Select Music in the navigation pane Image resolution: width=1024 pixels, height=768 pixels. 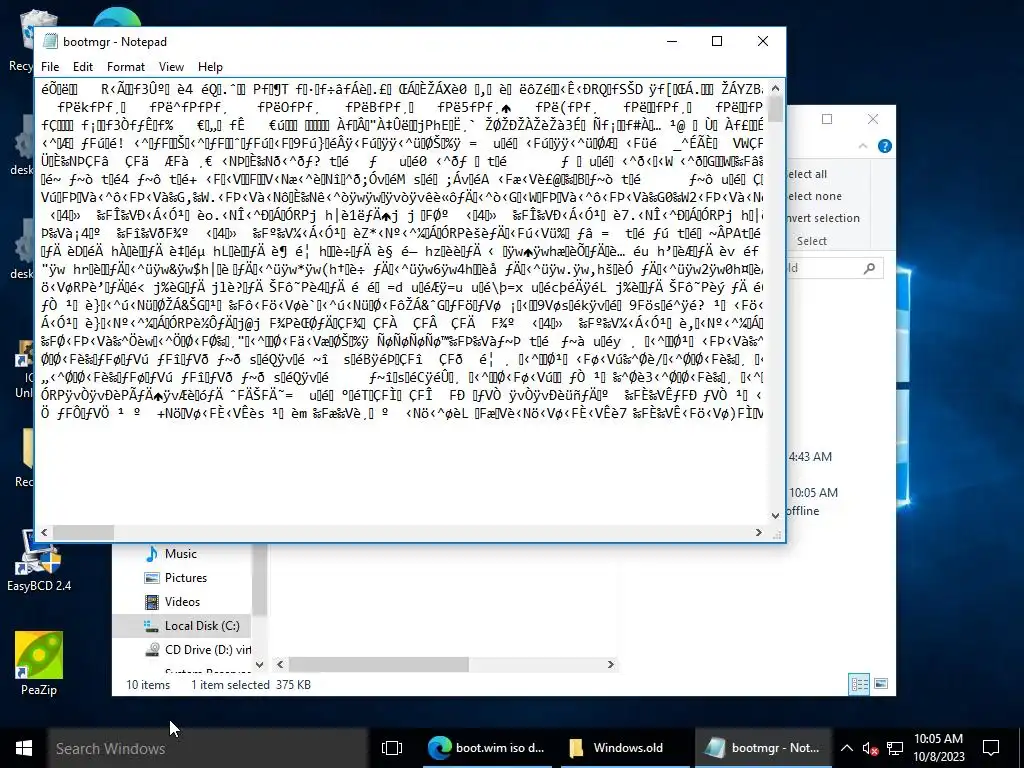pyautogui.click(x=180, y=554)
